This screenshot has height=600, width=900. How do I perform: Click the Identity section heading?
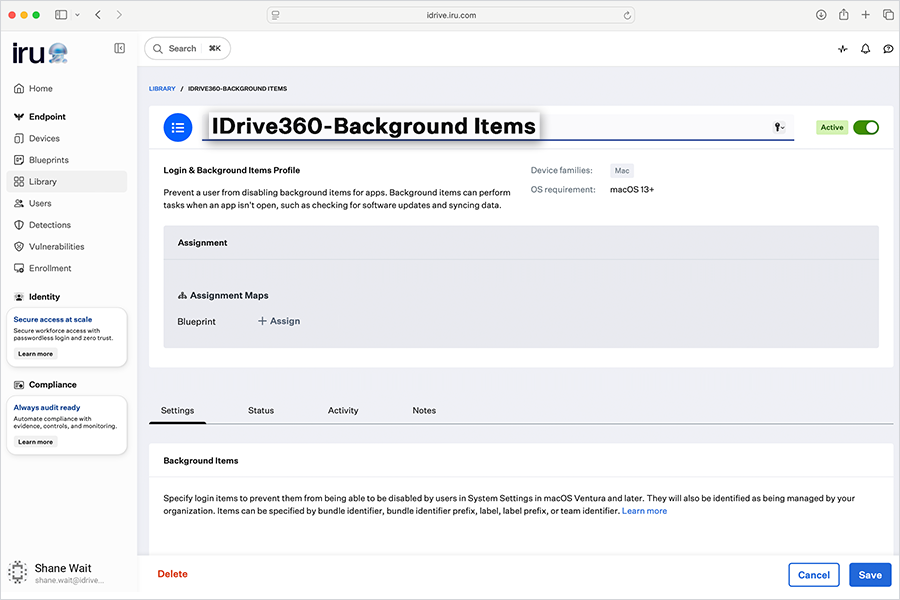tap(44, 297)
